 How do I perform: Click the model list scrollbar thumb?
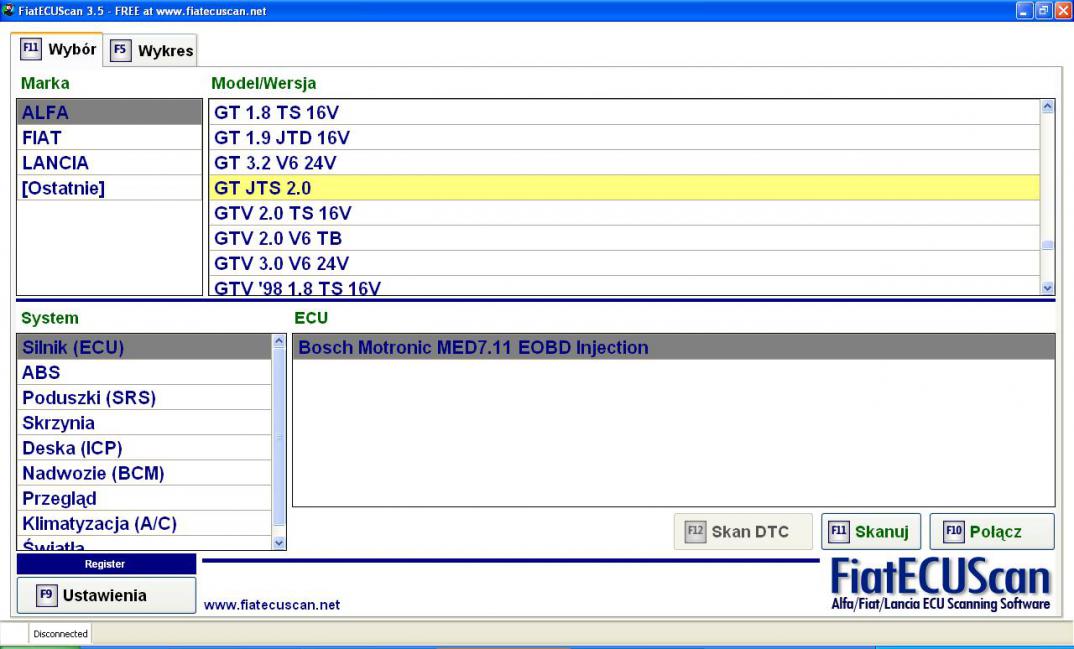(1047, 245)
